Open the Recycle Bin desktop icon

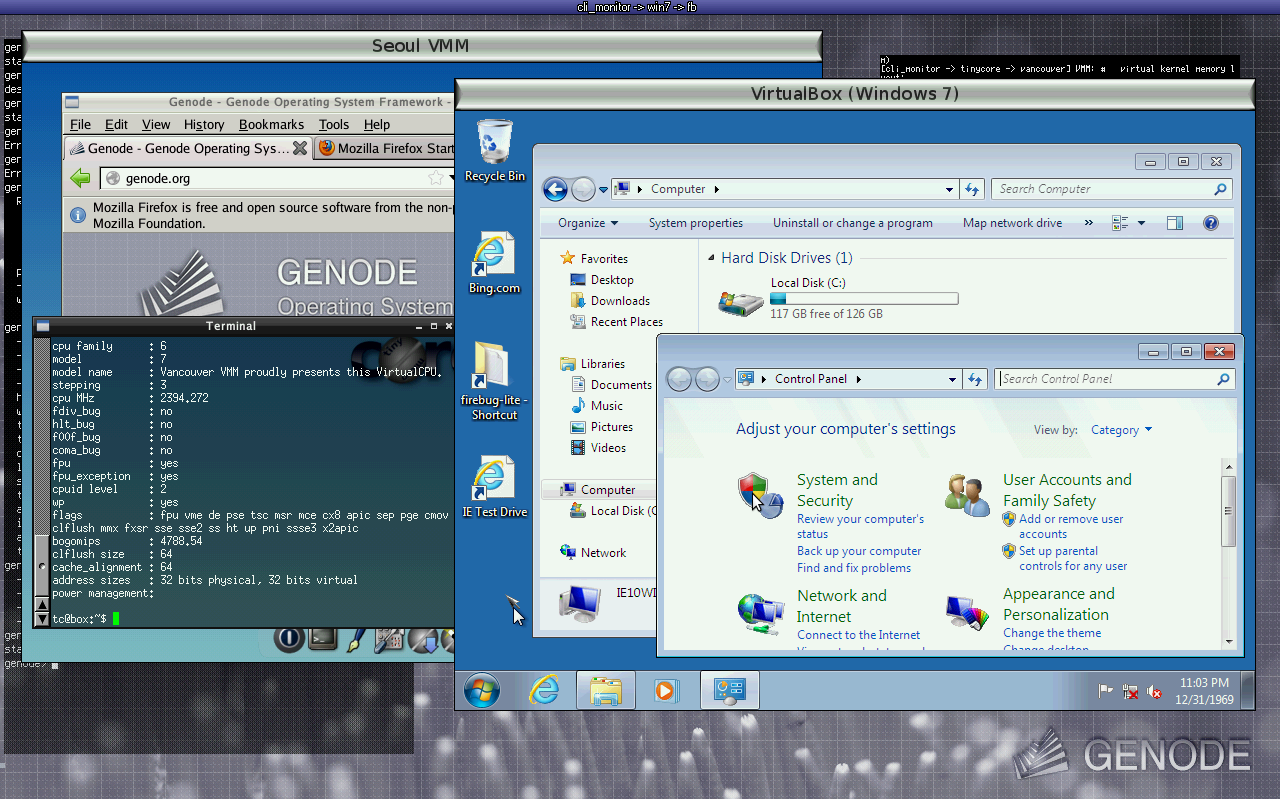(x=494, y=151)
